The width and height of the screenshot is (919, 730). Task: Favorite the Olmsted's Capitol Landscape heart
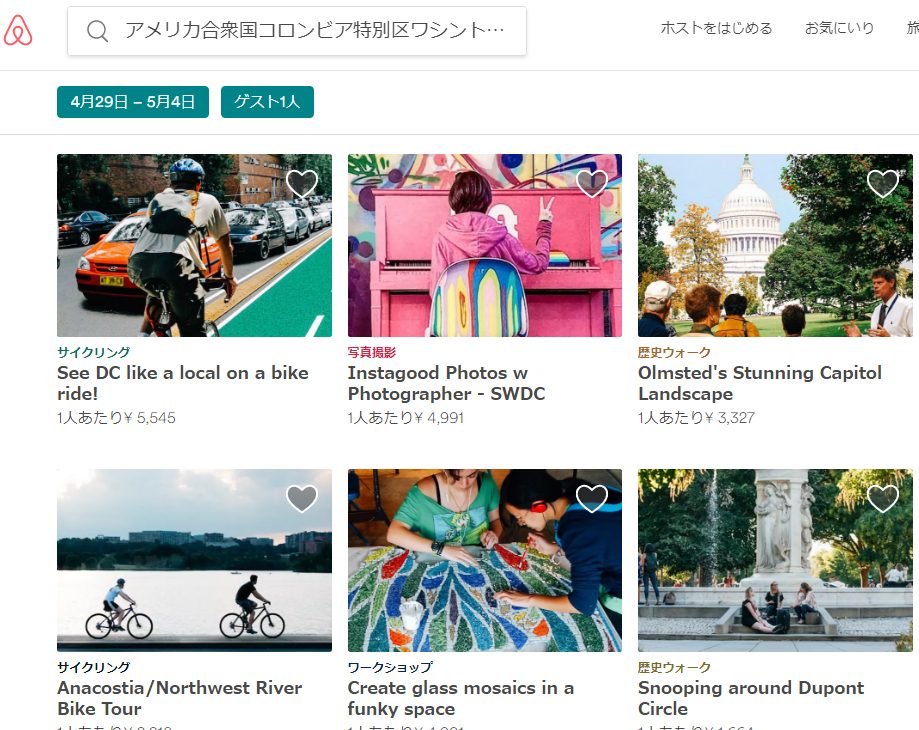click(883, 183)
